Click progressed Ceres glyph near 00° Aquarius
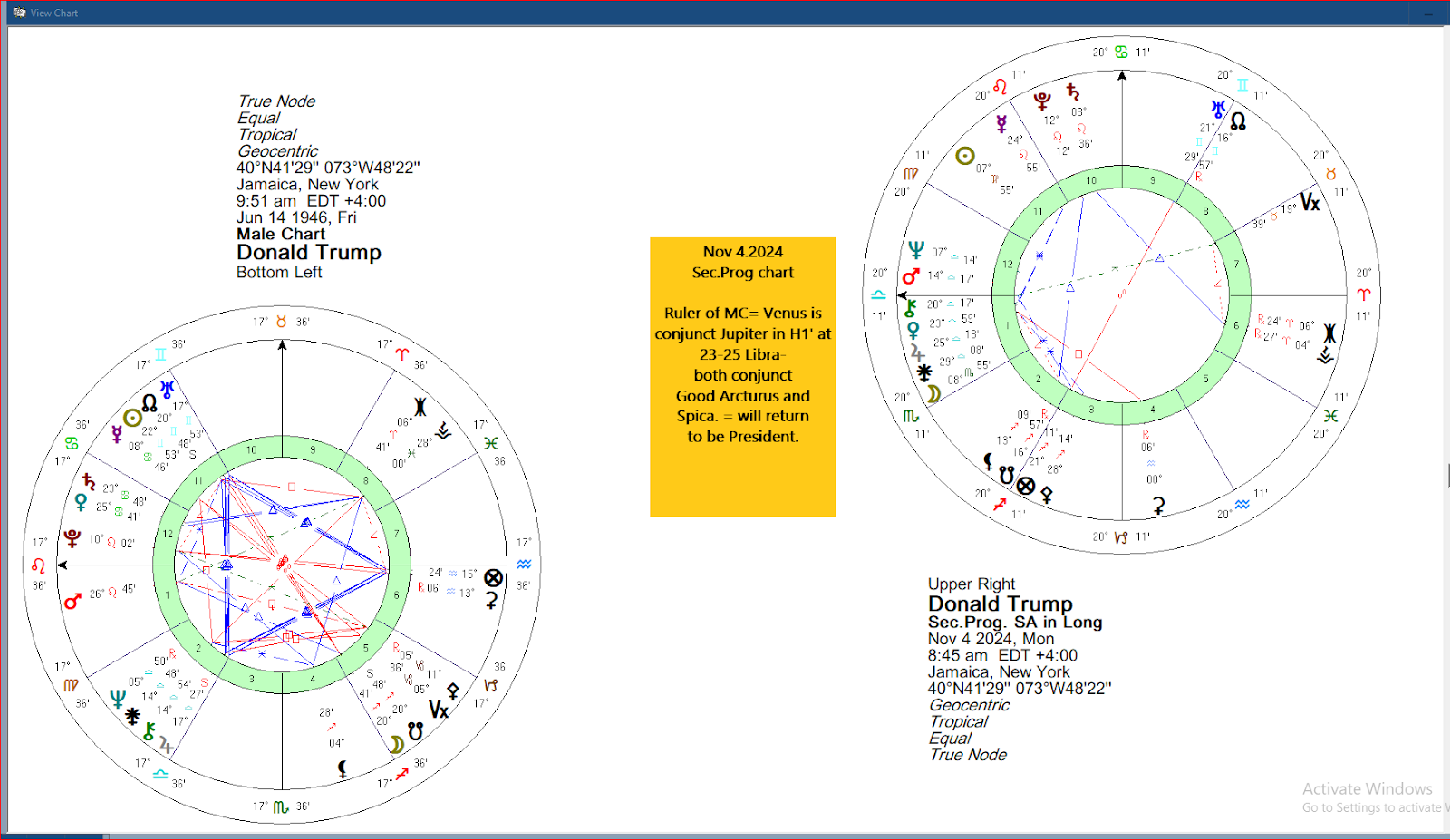 pyautogui.click(x=1157, y=505)
